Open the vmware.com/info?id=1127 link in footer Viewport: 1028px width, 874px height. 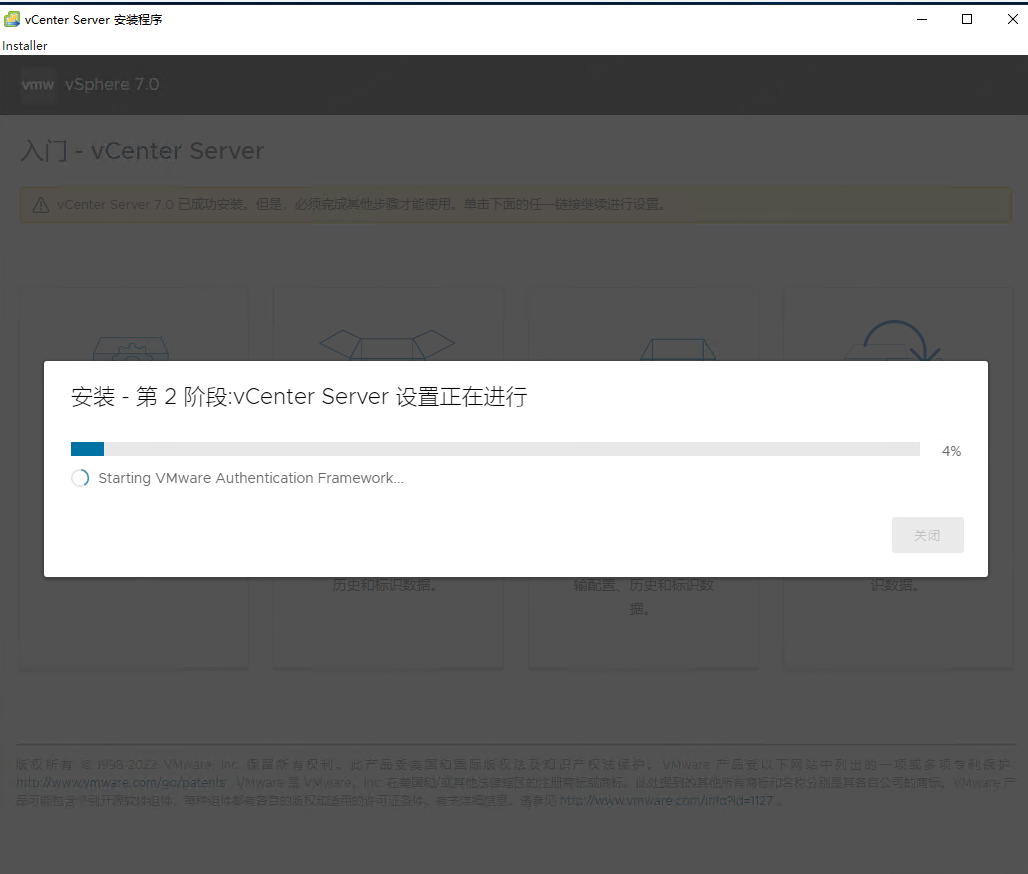[x=666, y=801]
